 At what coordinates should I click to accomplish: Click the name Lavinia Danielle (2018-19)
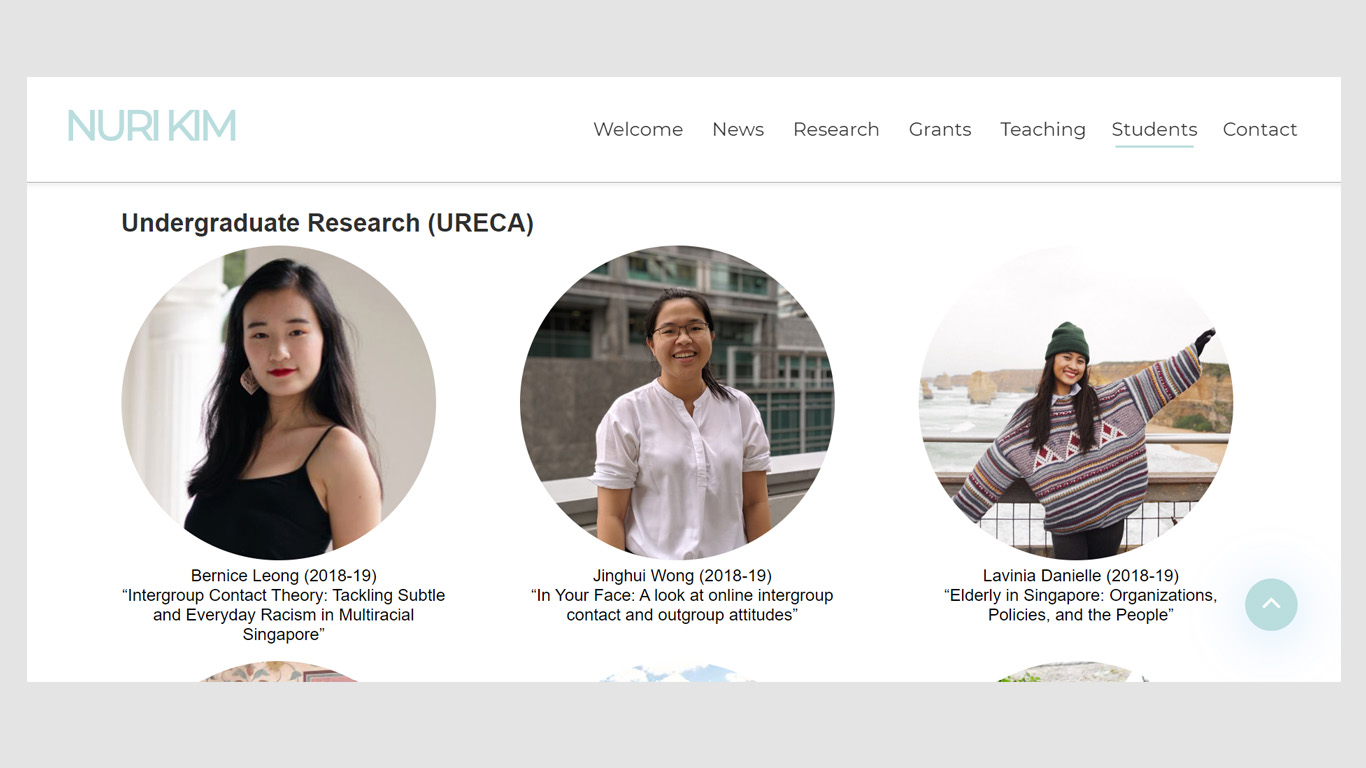1081,576
